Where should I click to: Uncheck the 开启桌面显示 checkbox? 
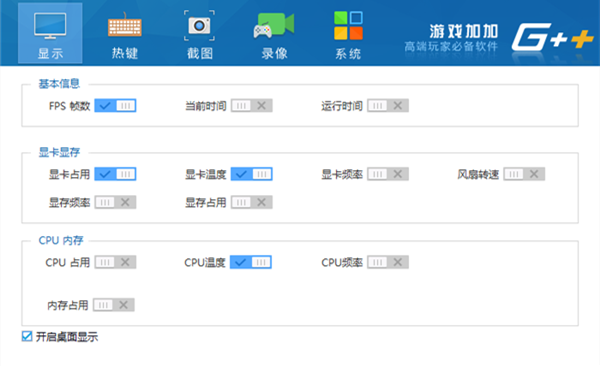click(27, 337)
